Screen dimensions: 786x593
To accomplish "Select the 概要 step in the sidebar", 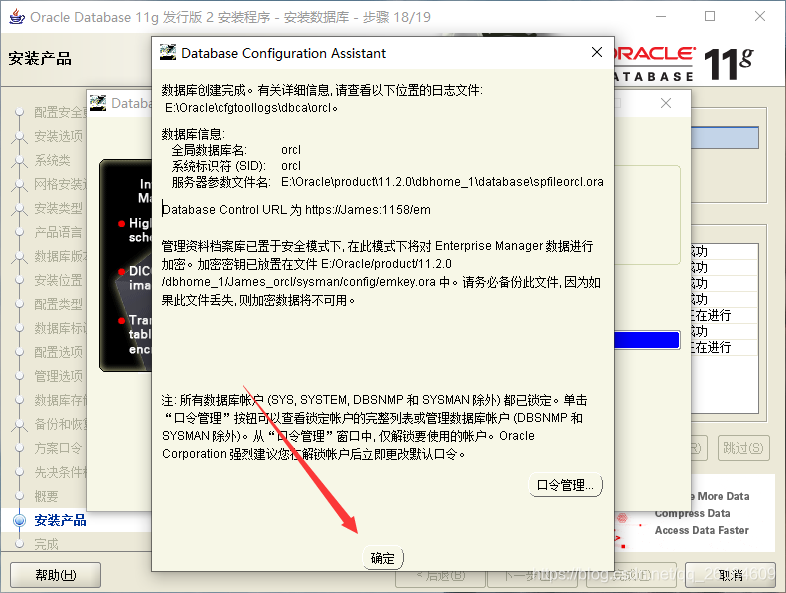I will 47,496.
